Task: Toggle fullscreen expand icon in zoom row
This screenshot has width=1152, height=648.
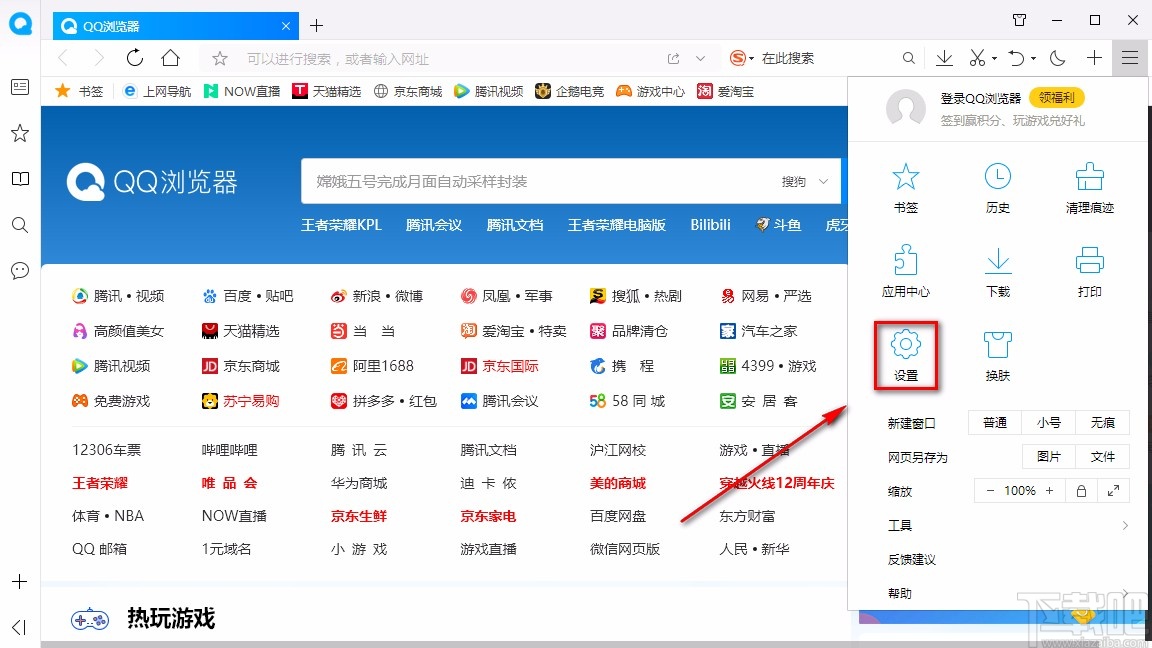Action: (x=1113, y=491)
